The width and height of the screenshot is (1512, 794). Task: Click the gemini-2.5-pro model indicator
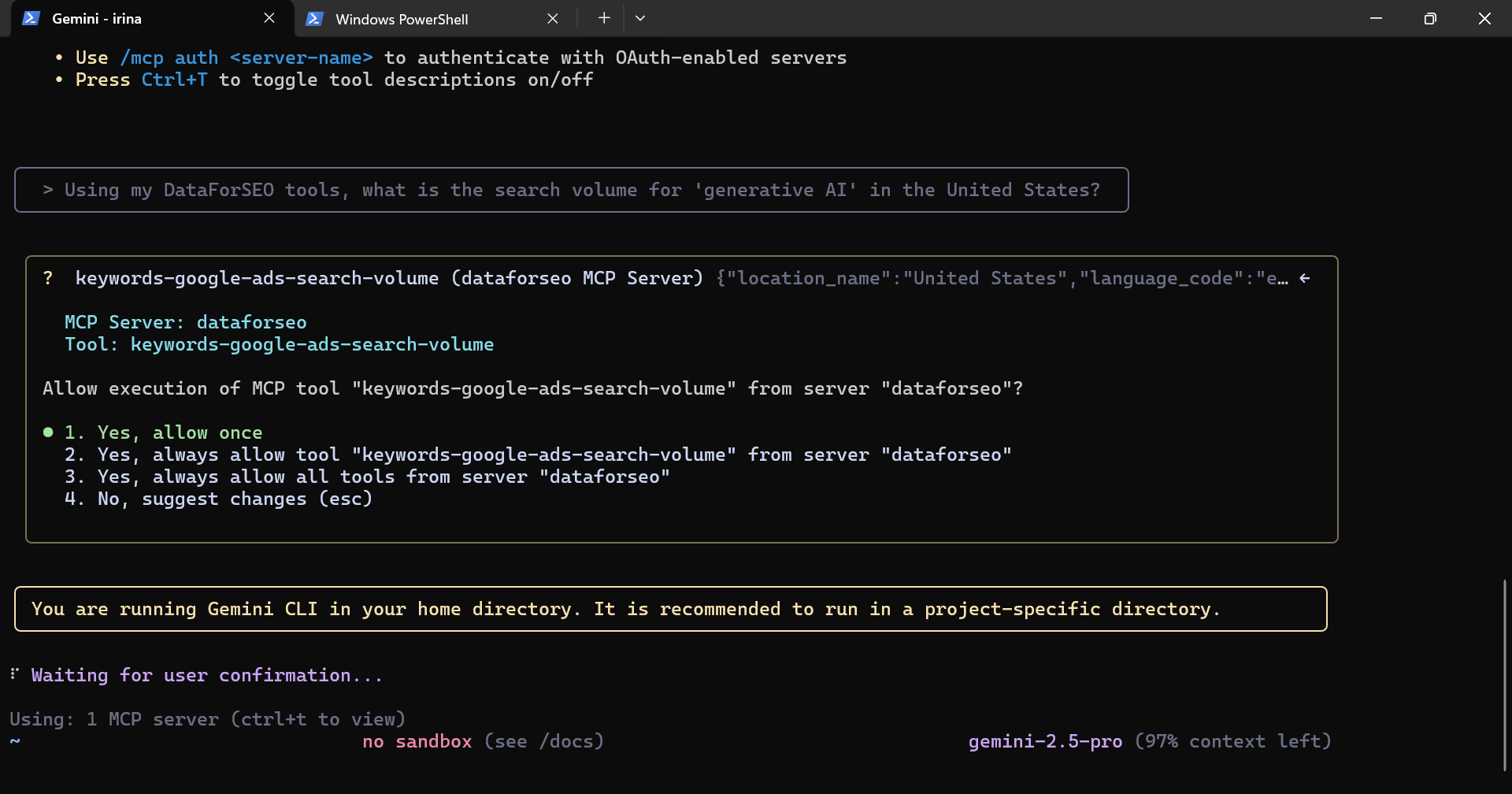(x=1045, y=741)
